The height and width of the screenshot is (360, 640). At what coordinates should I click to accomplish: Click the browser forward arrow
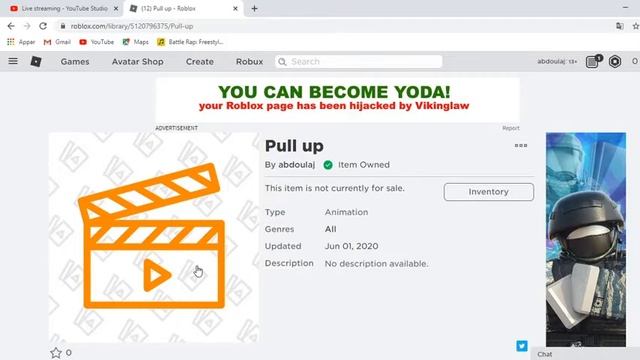tap(27, 26)
